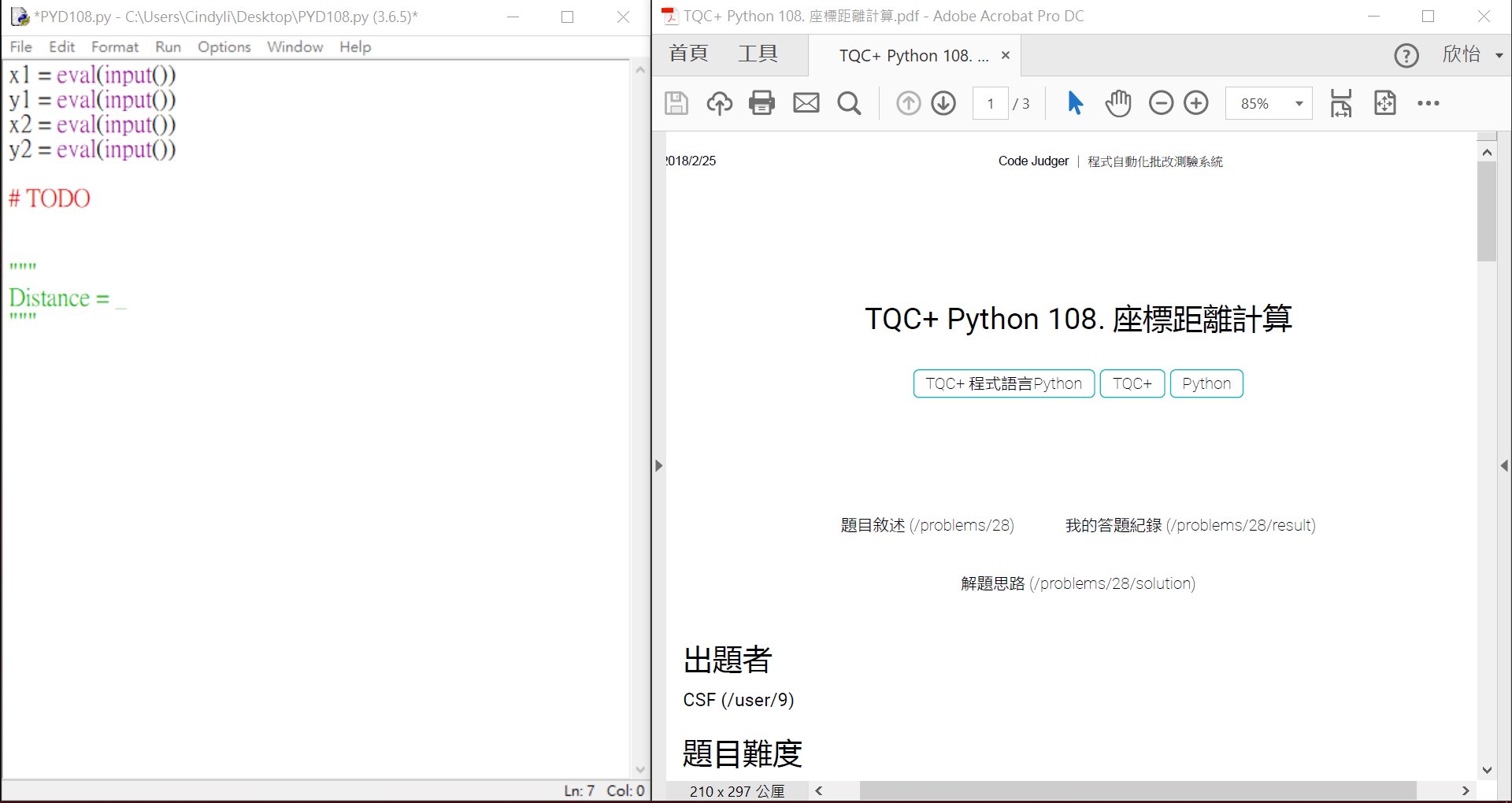Click the fit-width scrolling page icon
Viewport: 1512px width, 803px height.
coord(1341,103)
